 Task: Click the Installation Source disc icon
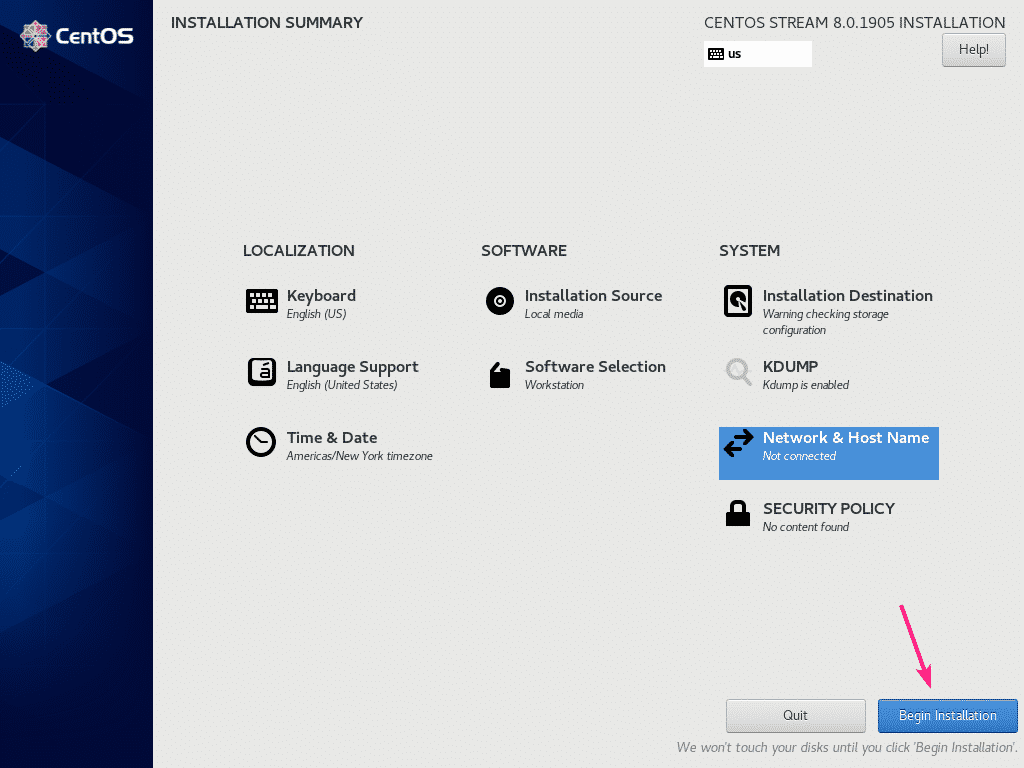click(x=499, y=301)
